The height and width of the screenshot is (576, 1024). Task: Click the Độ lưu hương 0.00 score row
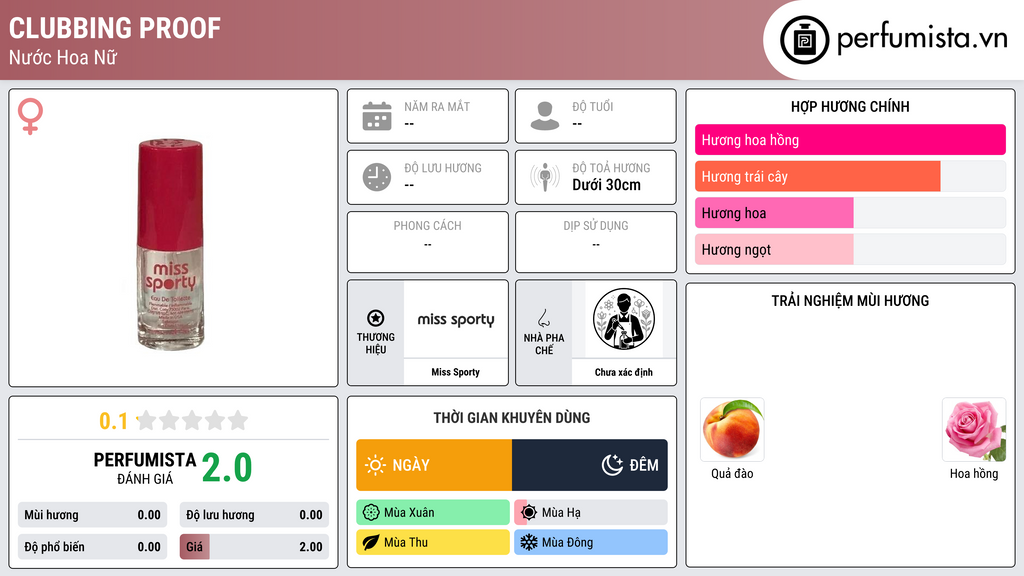tap(254, 515)
